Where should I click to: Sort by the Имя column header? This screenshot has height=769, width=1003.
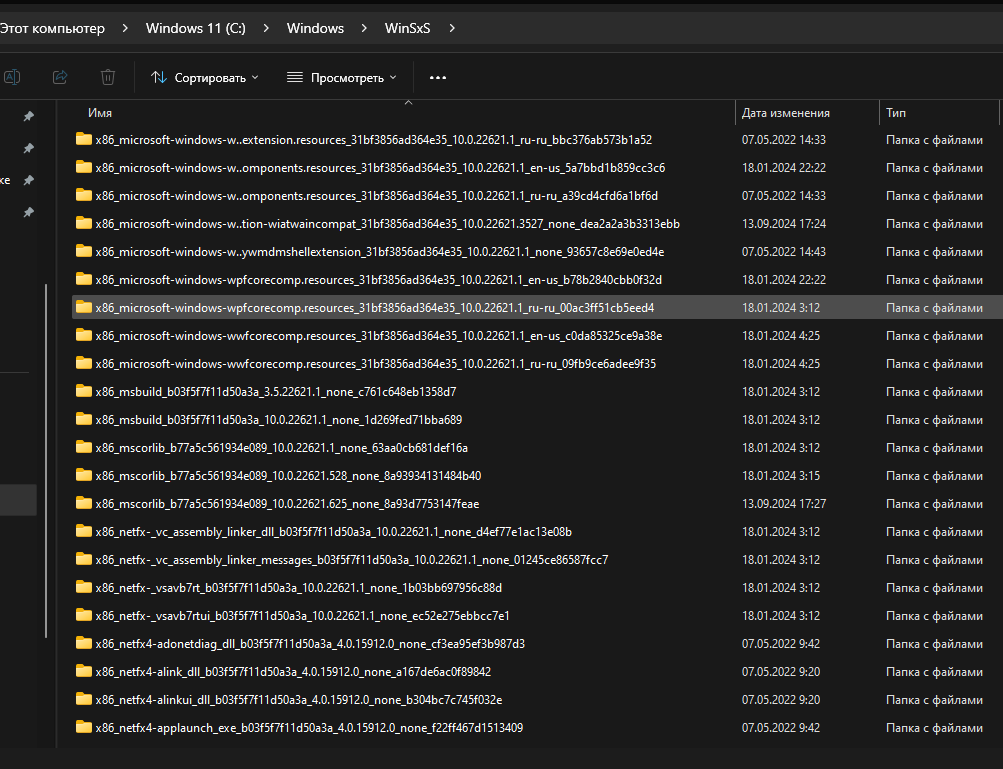100,113
